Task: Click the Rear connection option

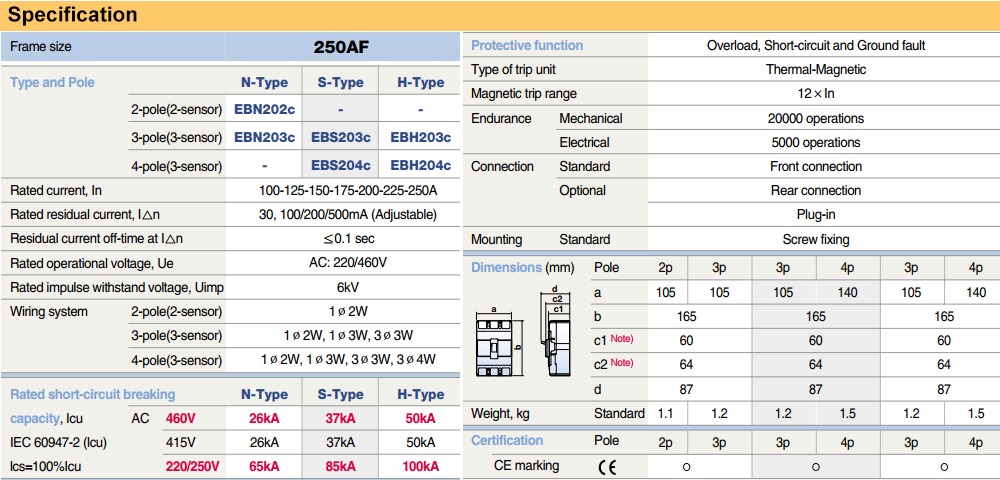Action: click(816, 191)
